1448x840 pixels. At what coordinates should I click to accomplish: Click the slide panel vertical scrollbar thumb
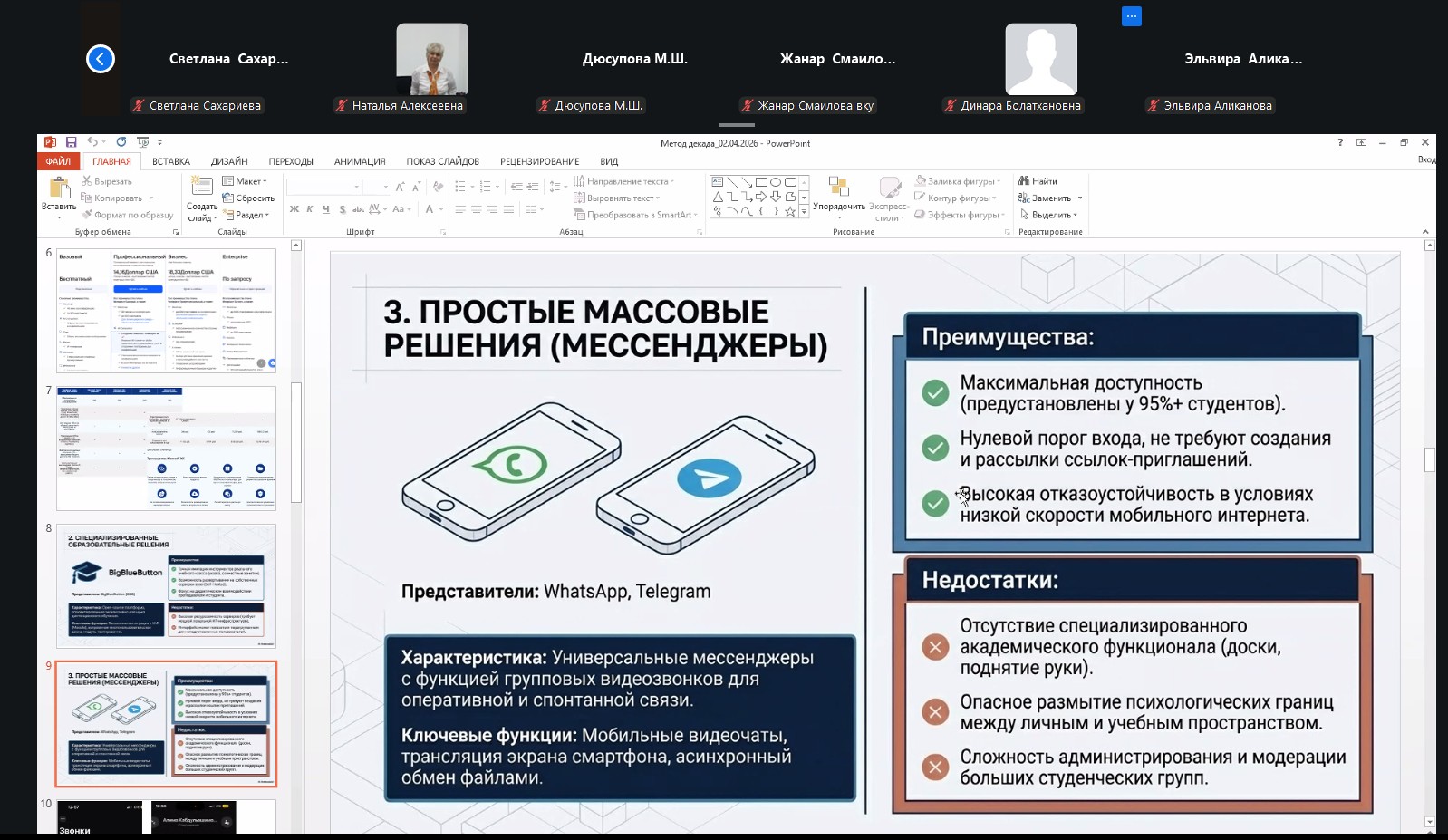(295, 442)
